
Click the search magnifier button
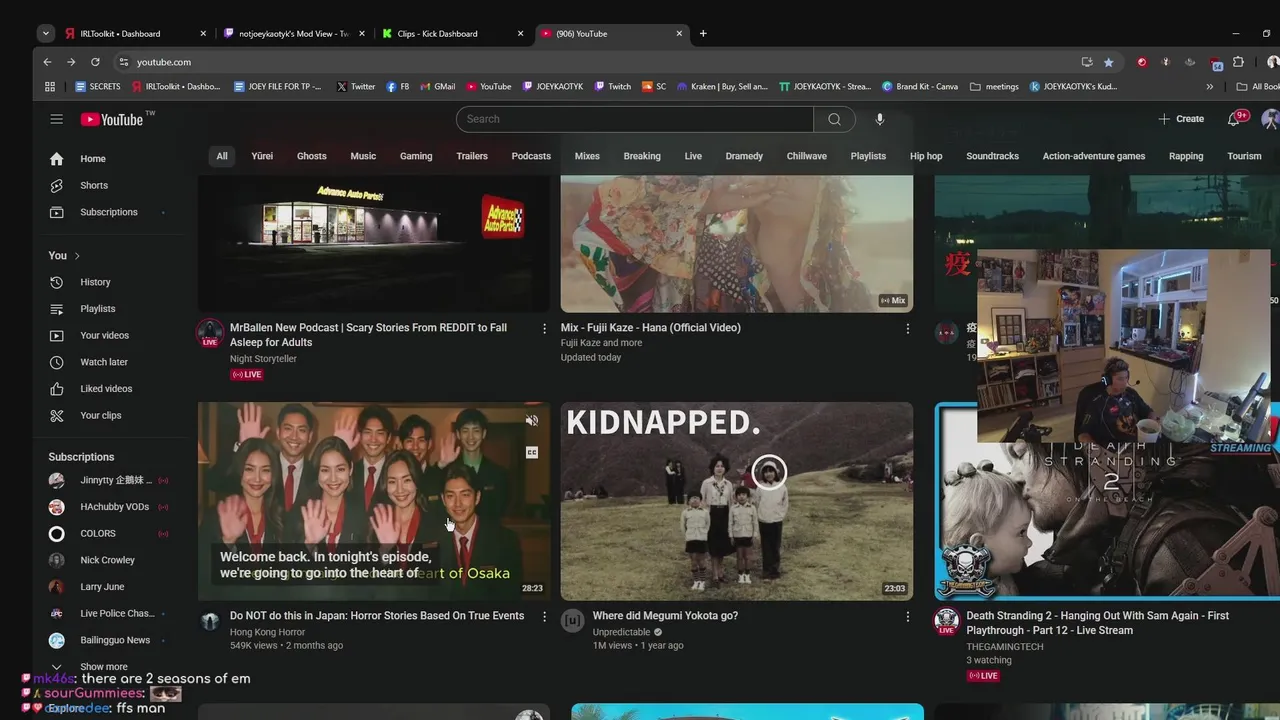[834, 119]
